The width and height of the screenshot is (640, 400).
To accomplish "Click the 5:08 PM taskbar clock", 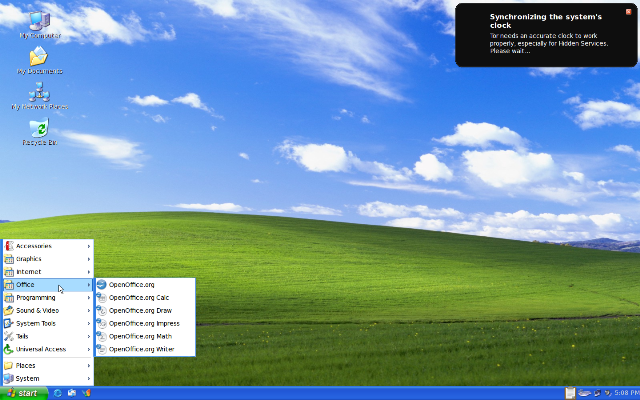I will (627, 393).
